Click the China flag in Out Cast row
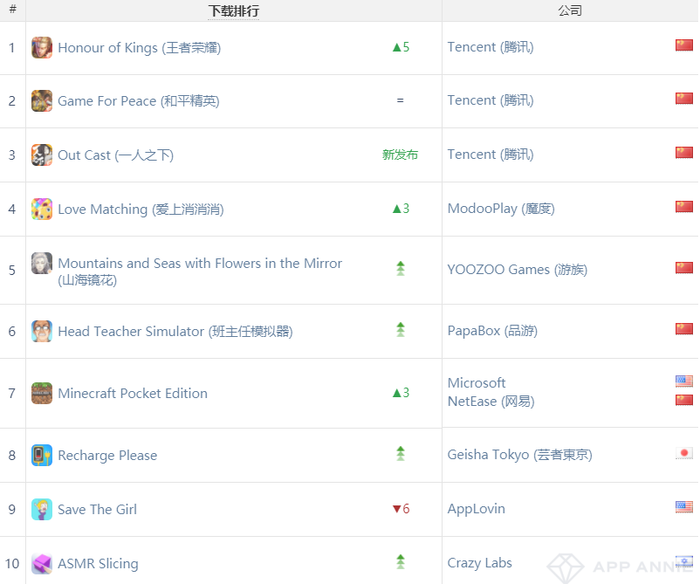The height and width of the screenshot is (584, 700). pos(684,152)
